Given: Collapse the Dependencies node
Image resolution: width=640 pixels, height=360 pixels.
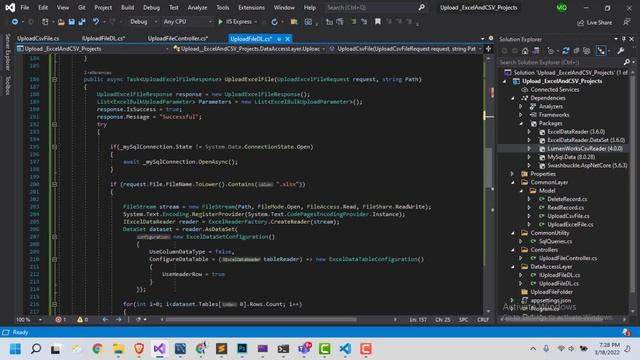Looking at the screenshot, I should pos(513,98).
